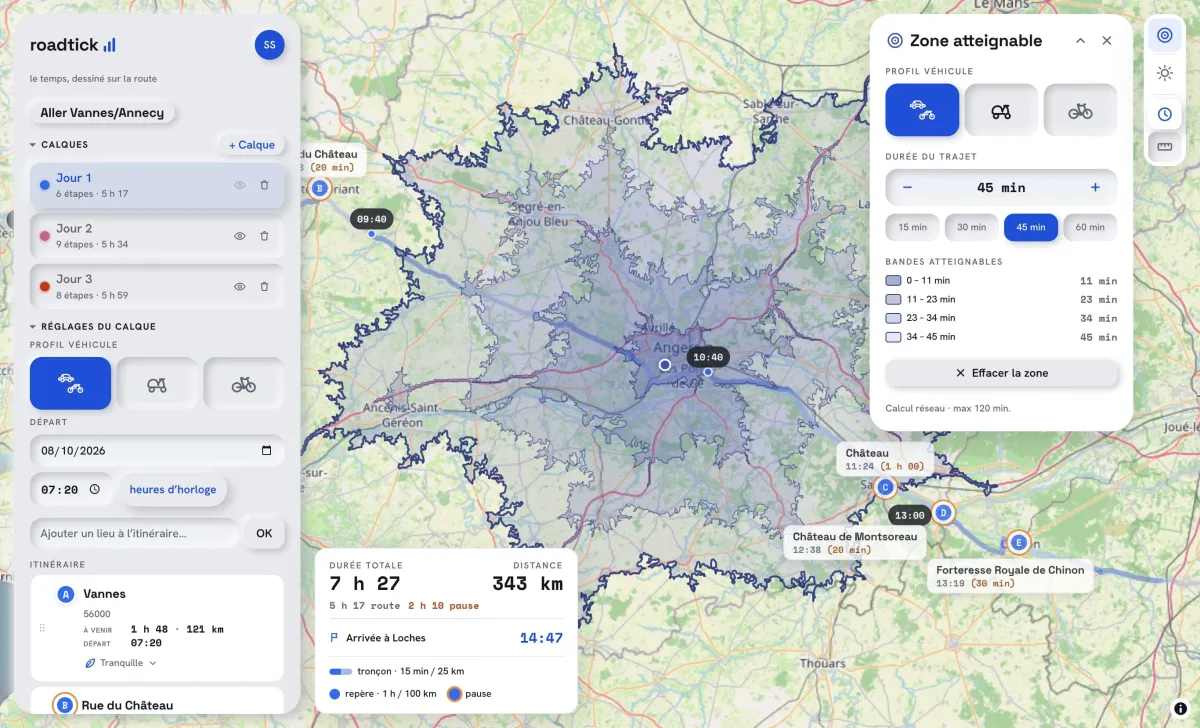Click the 23 - 34 min band swatch
The width and height of the screenshot is (1200, 728).
click(x=893, y=318)
